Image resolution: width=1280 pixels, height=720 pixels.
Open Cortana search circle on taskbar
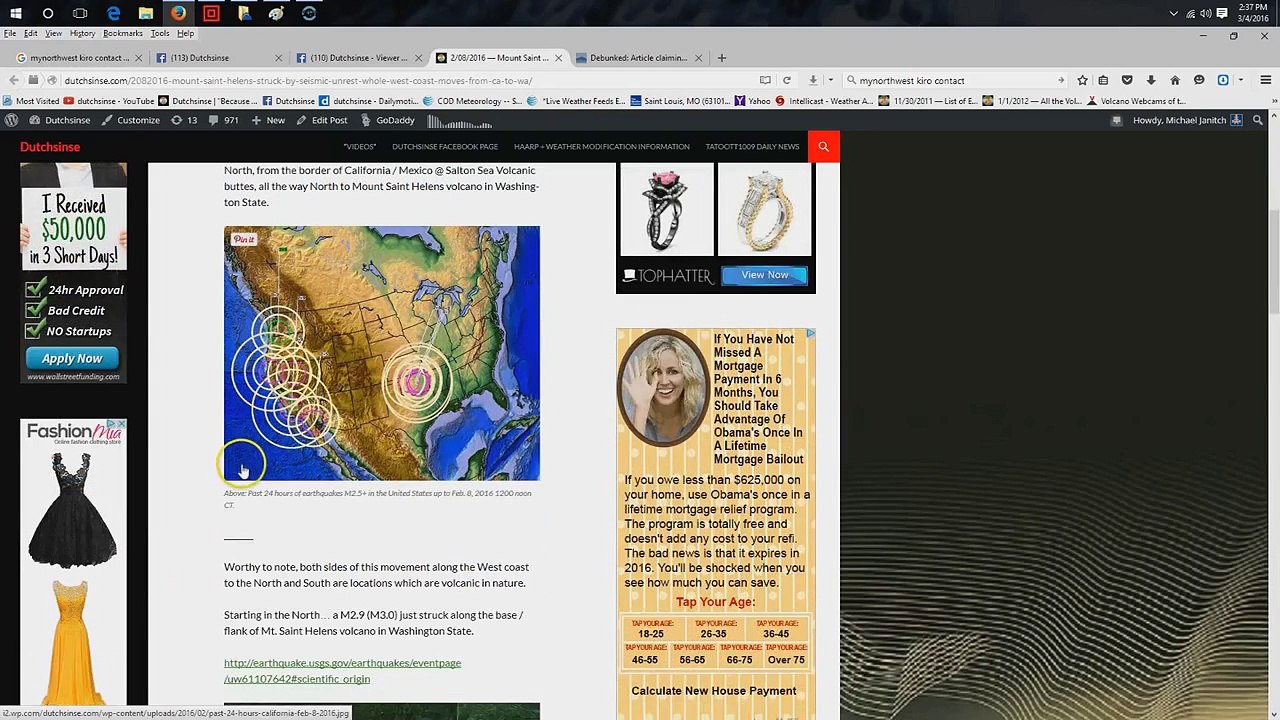tap(48, 13)
